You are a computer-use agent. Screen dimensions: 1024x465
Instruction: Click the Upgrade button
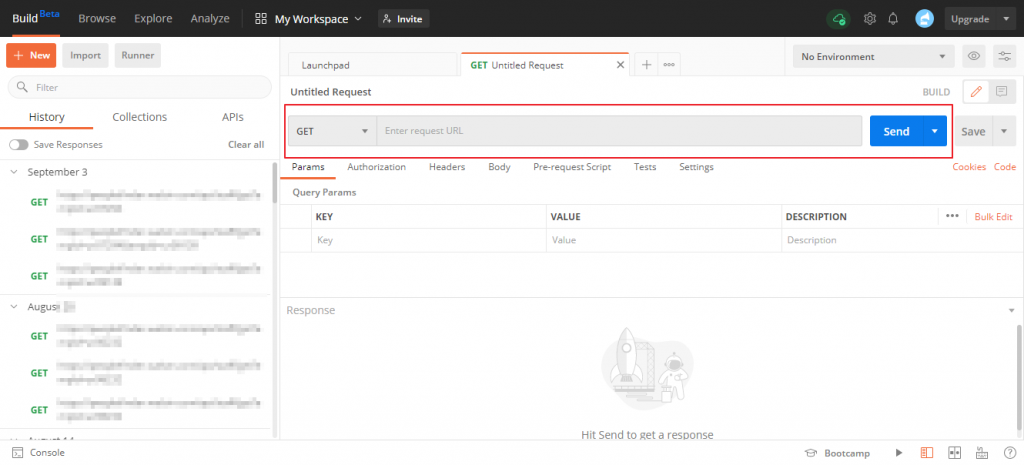(970, 19)
